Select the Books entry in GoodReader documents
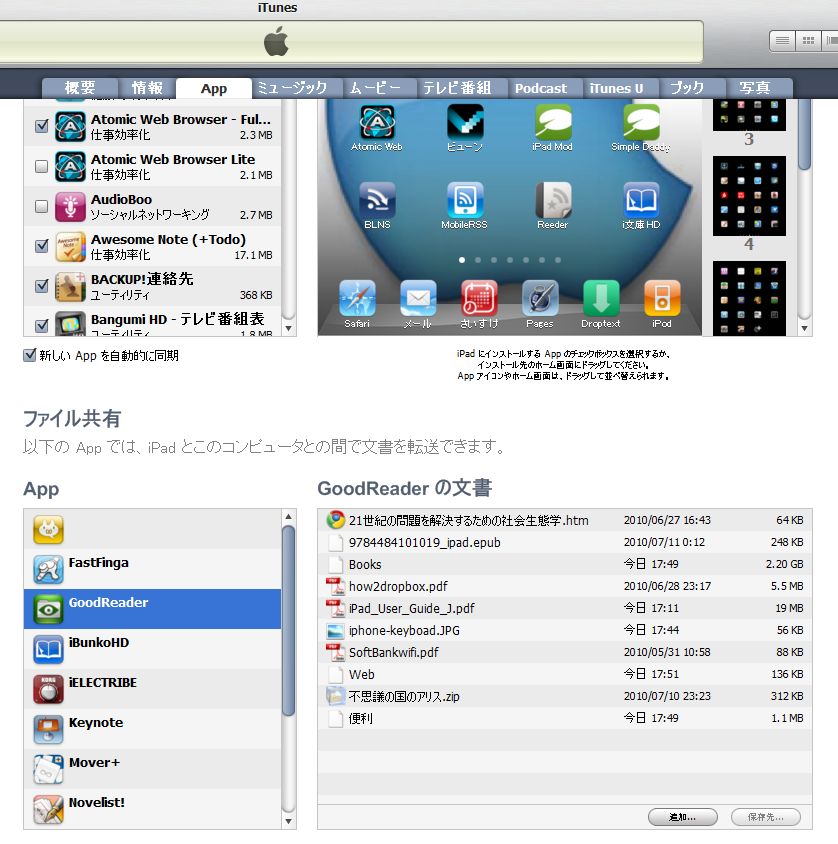838x844 pixels. point(565,565)
